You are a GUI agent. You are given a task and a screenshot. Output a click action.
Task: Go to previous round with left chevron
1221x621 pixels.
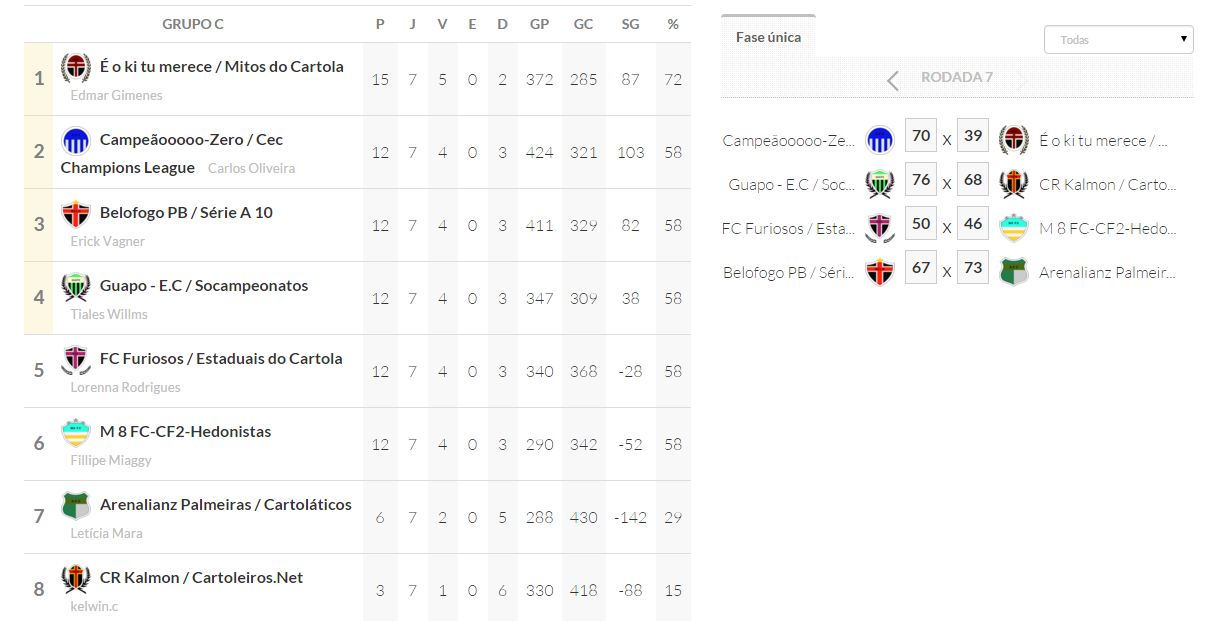click(893, 80)
